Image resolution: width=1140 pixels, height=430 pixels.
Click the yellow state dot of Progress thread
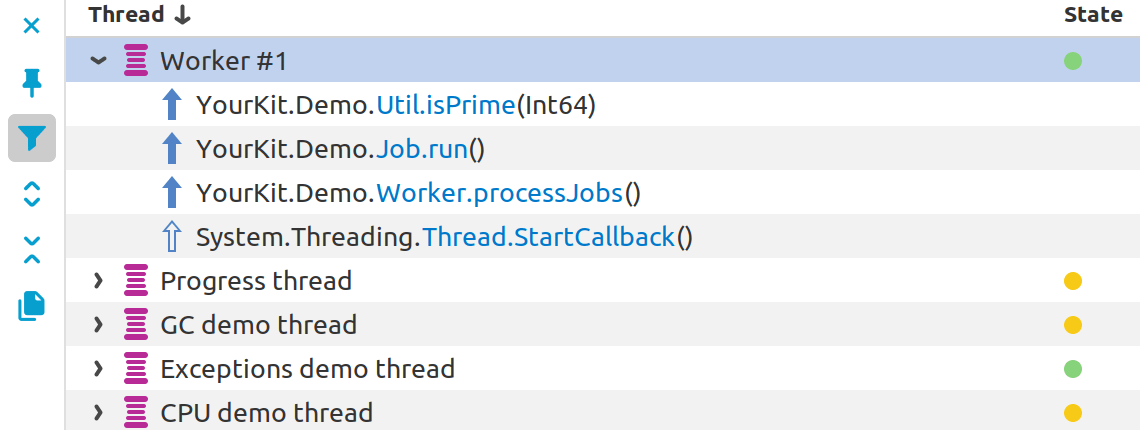pyautogui.click(x=1072, y=281)
